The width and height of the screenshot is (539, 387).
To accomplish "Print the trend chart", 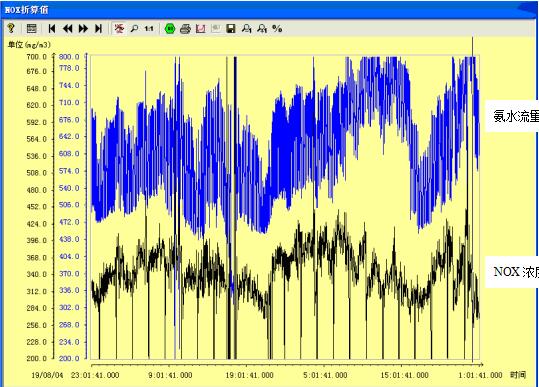I will pyautogui.click(x=185, y=29).
